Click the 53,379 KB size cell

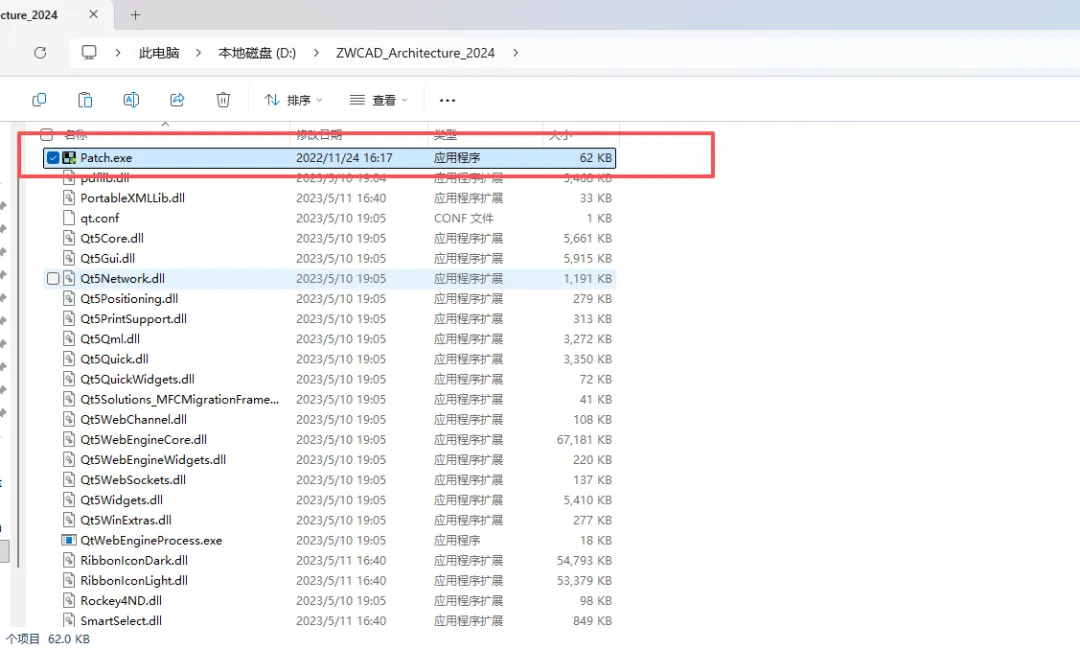(x=584, y=580)
